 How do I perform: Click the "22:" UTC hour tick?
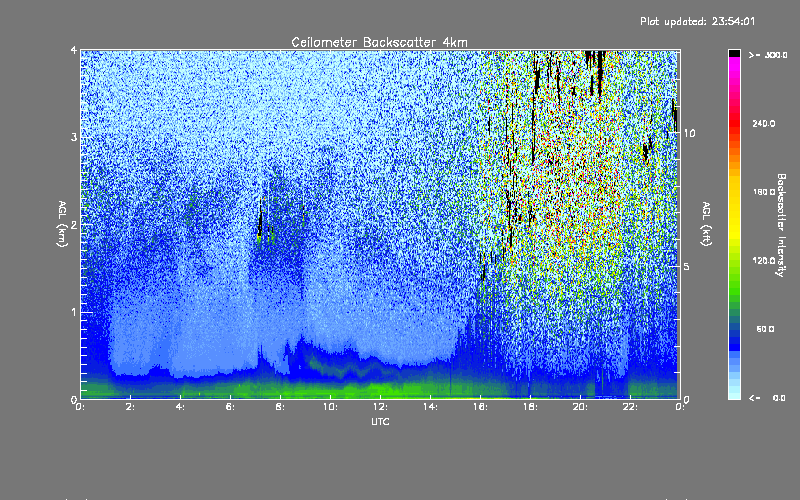[630, 407]
